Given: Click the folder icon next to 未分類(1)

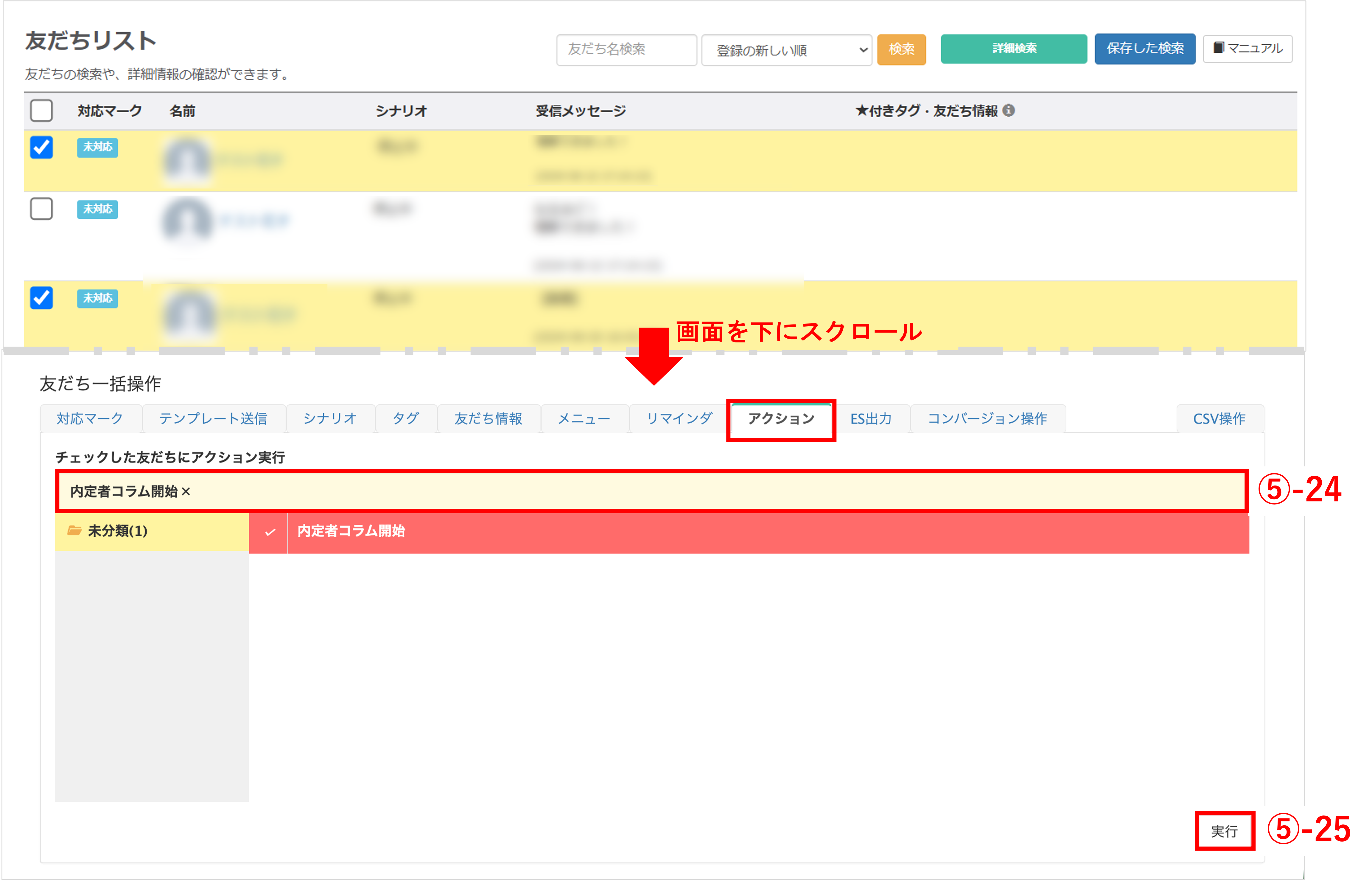Looking at the screenshot, I should [74, 531].
